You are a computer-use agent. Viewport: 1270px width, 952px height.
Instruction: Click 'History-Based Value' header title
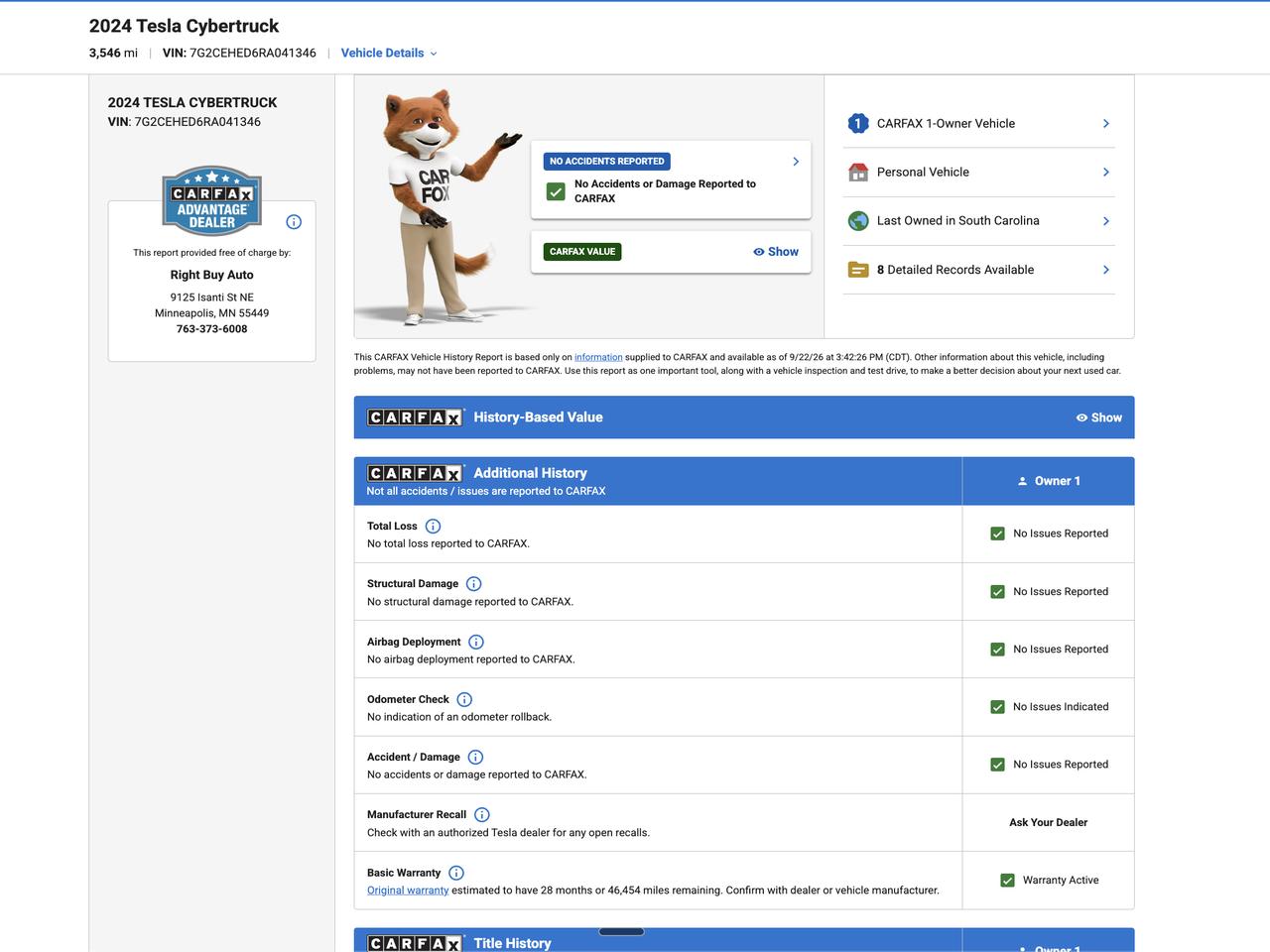[x=538, y=417]
